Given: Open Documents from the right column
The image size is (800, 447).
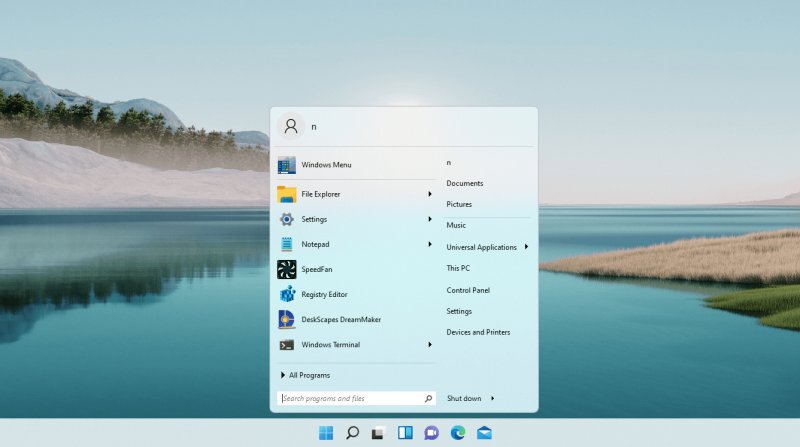Looking at the screenshot, I should 465,183.
